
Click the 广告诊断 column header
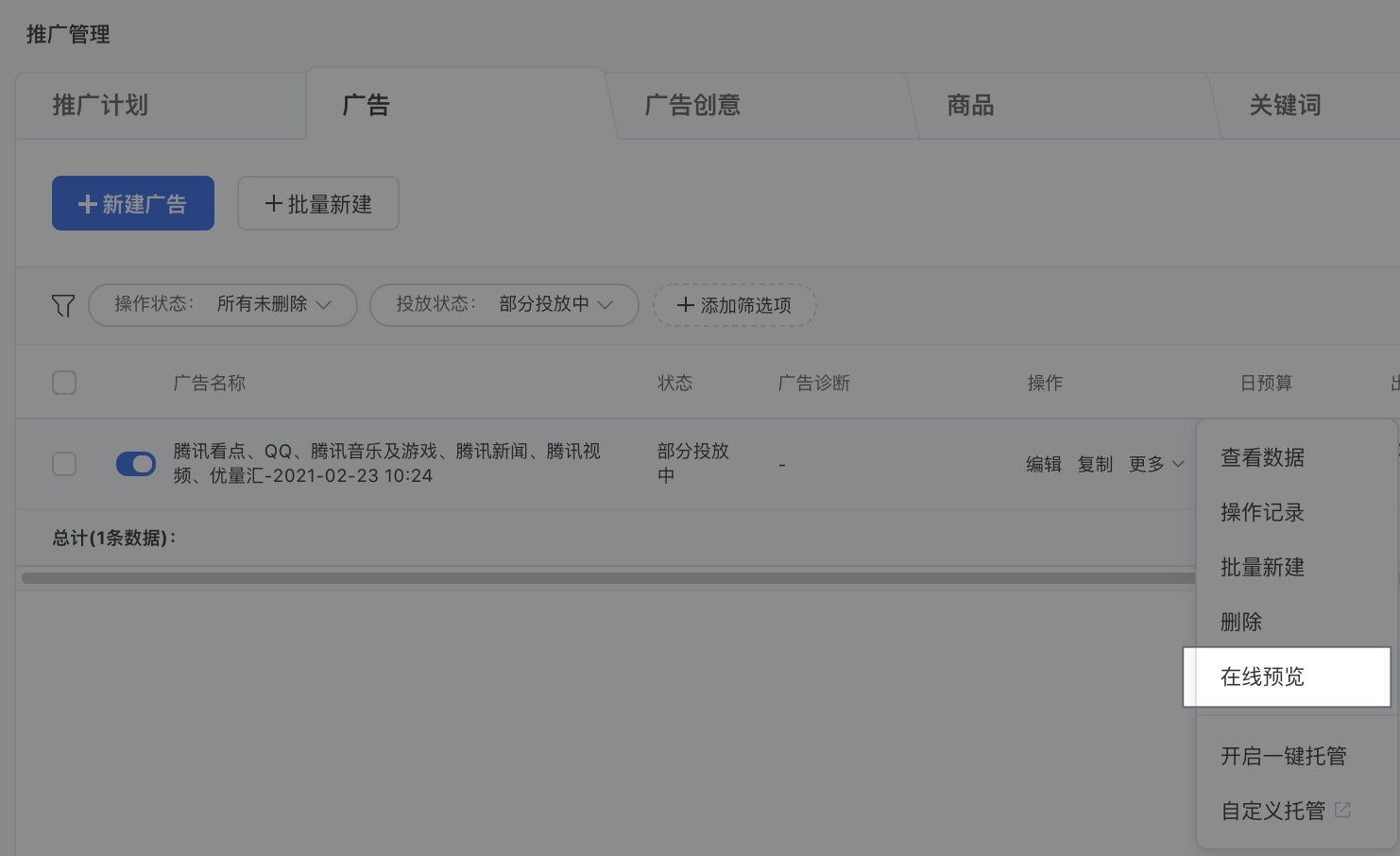(814, 383)
